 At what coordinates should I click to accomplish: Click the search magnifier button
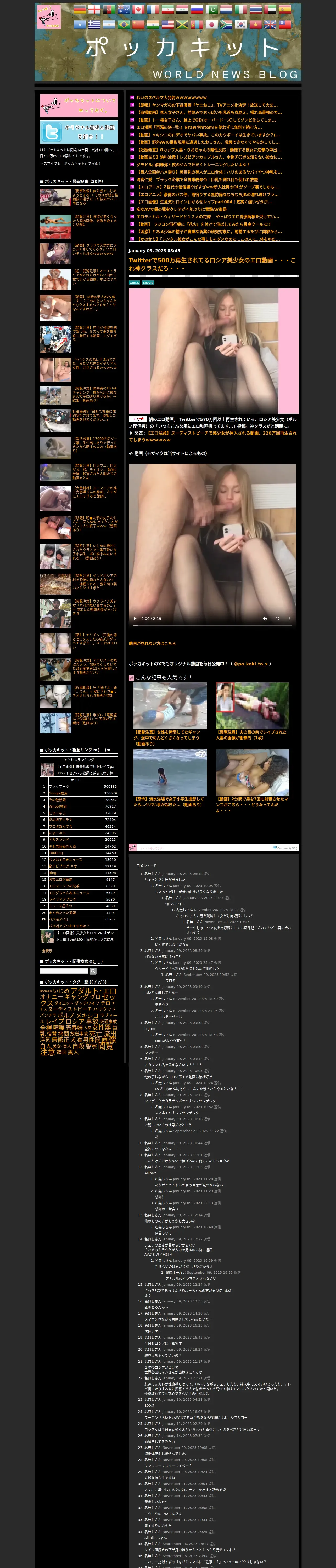click(x=93, y=971)
